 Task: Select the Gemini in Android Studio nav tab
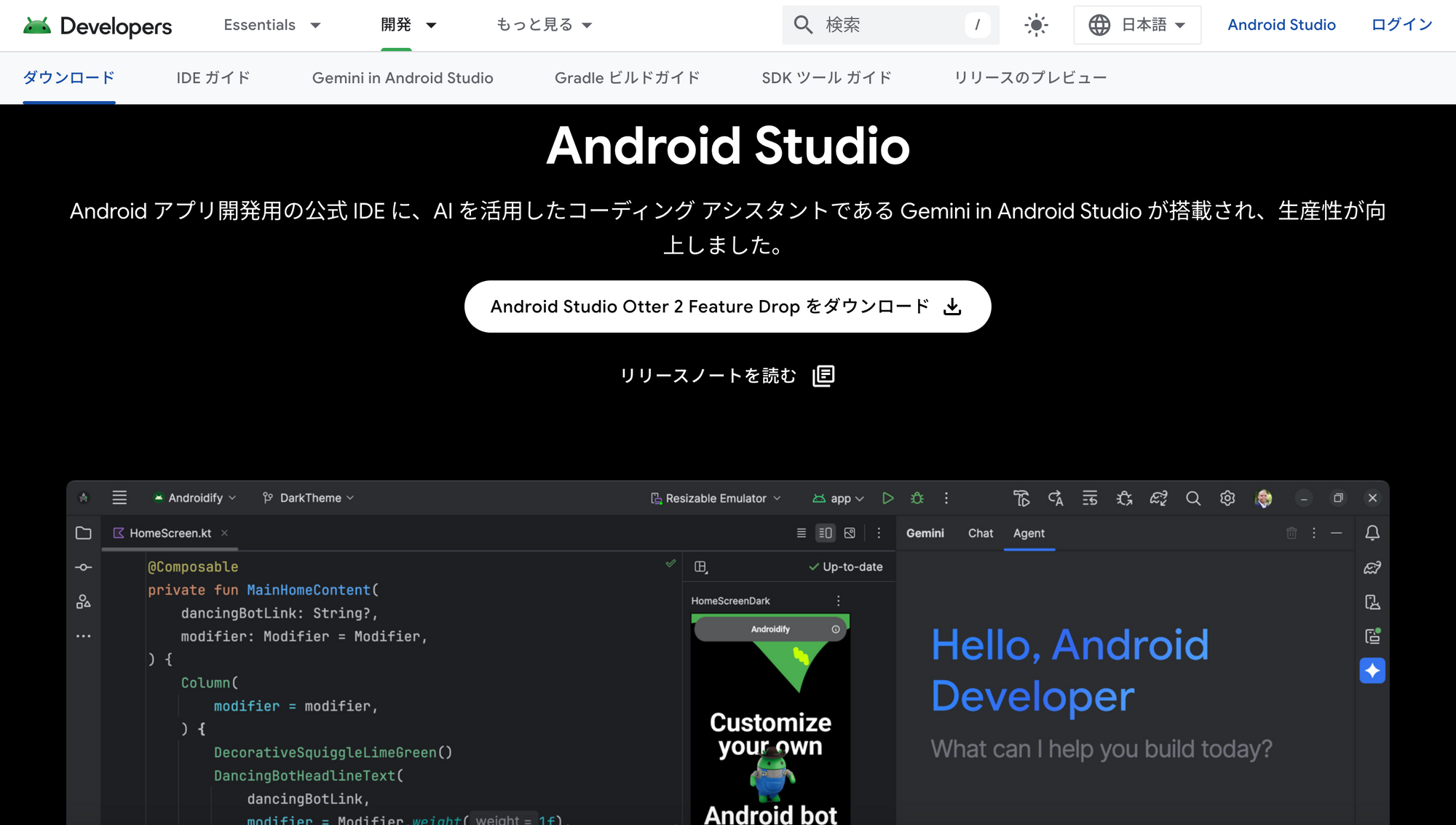tap(403, 78)
